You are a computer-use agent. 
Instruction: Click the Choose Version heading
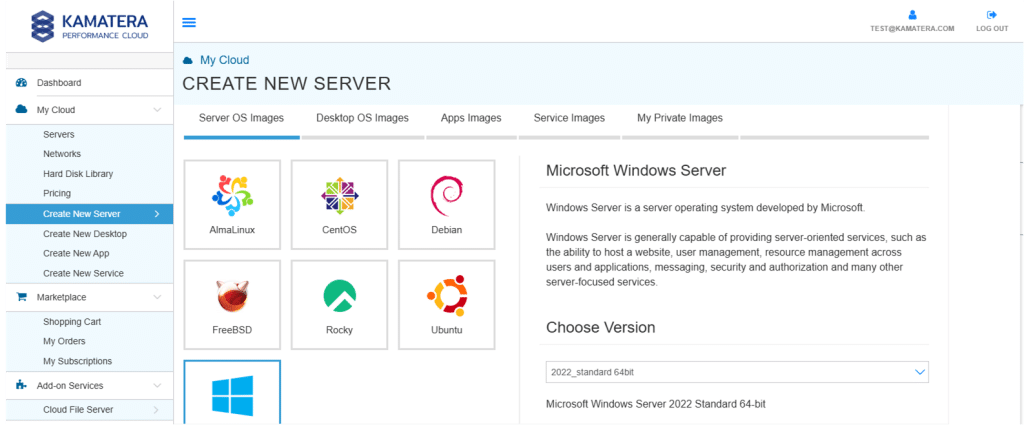(x=601, y=327)
